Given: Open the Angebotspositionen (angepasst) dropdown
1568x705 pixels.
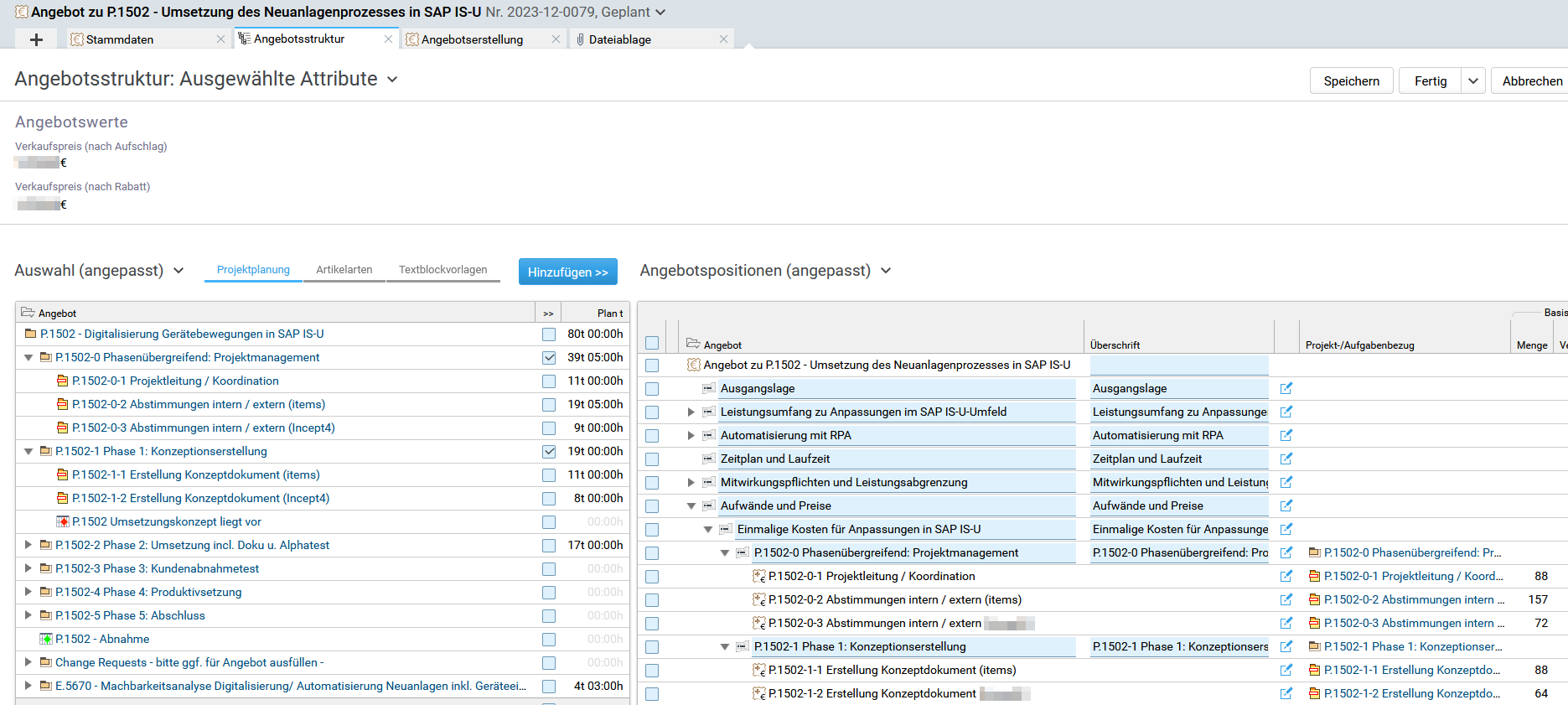Looking at the screenshot, I should point(886,271).
